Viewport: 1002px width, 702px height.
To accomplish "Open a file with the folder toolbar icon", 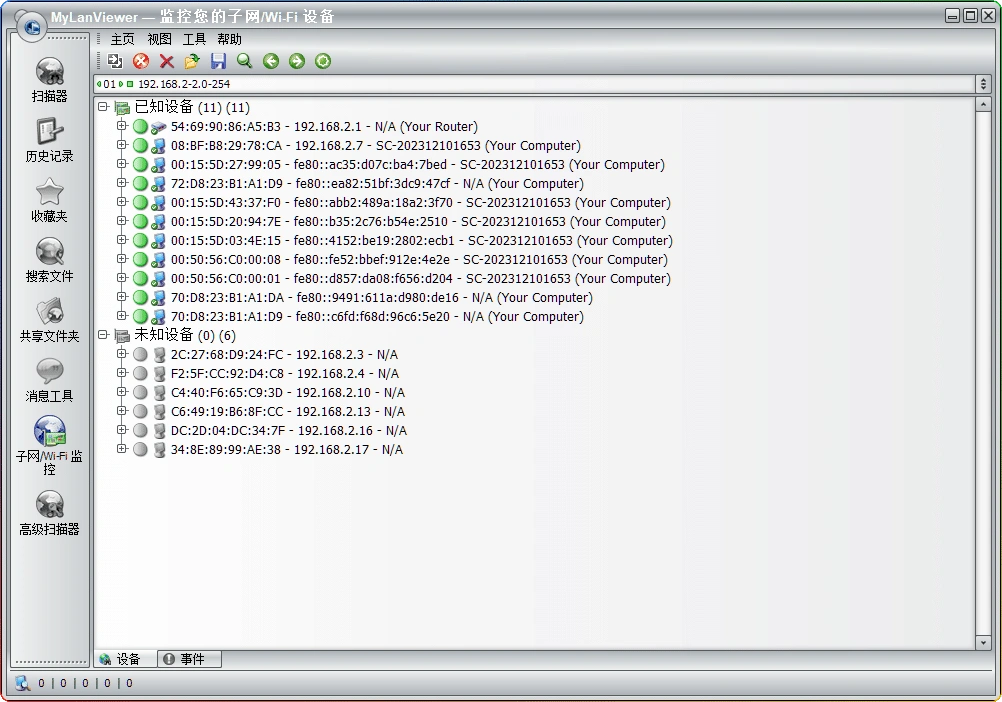I will (192, 61).
